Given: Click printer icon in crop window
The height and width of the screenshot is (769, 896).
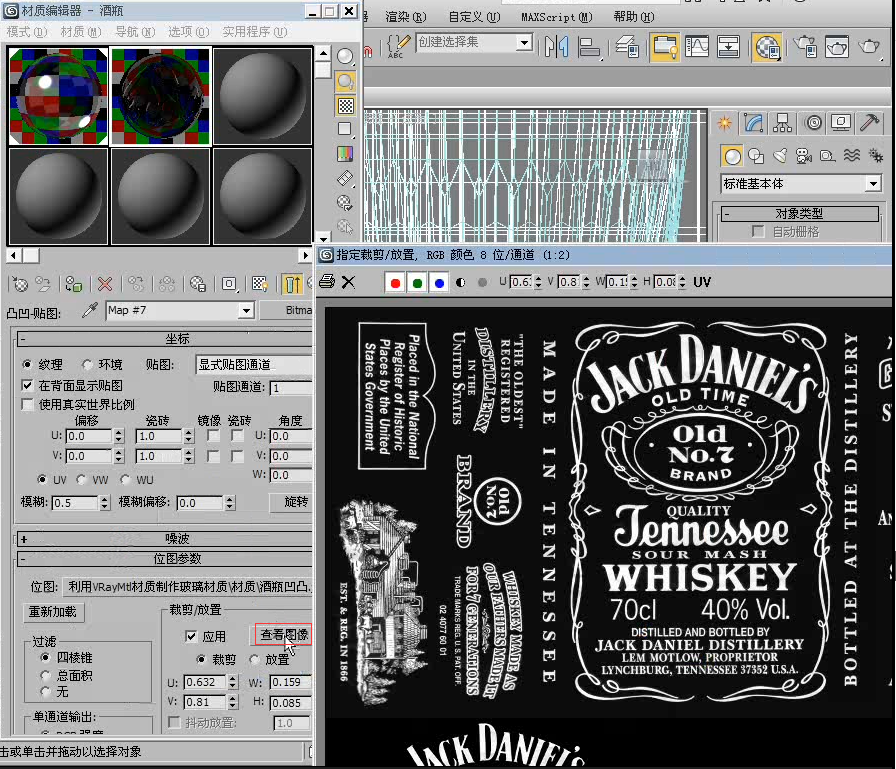Looking at the screenshot, I should click(x=327, y=282).
